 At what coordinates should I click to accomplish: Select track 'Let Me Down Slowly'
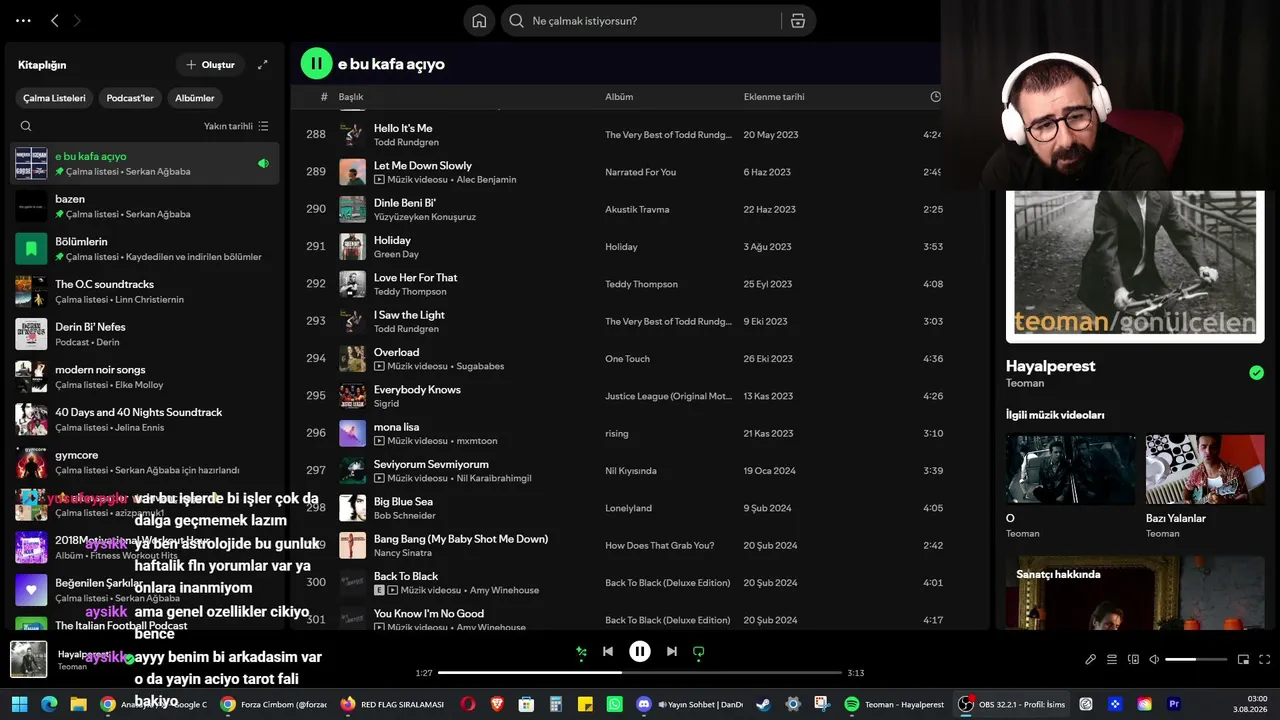coord(423,166)
